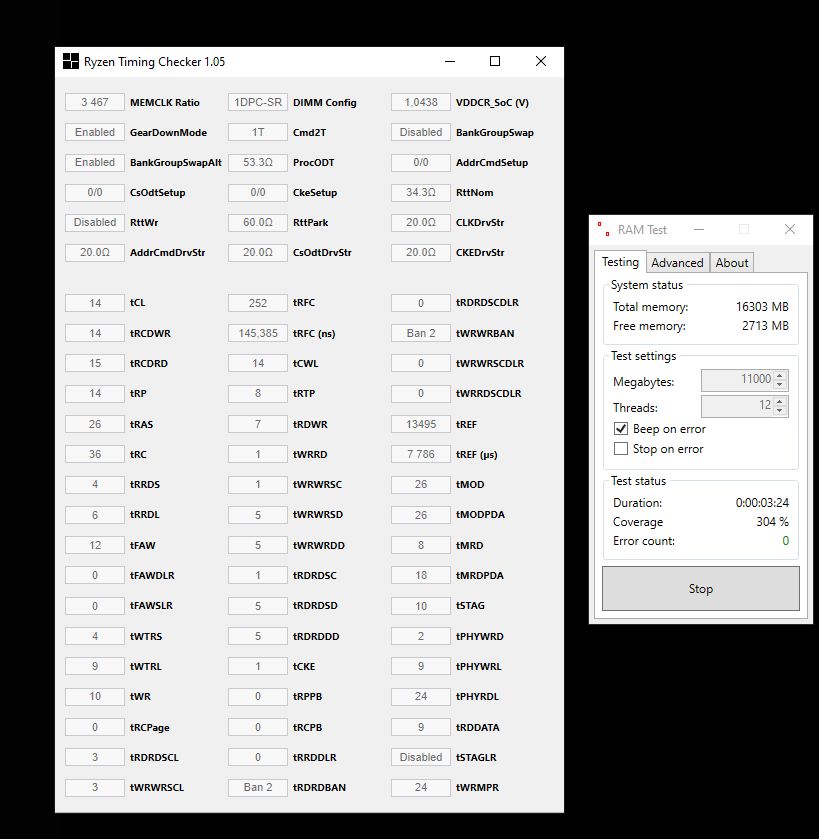Click the GearDownMode Enabled field

(95, 132)
